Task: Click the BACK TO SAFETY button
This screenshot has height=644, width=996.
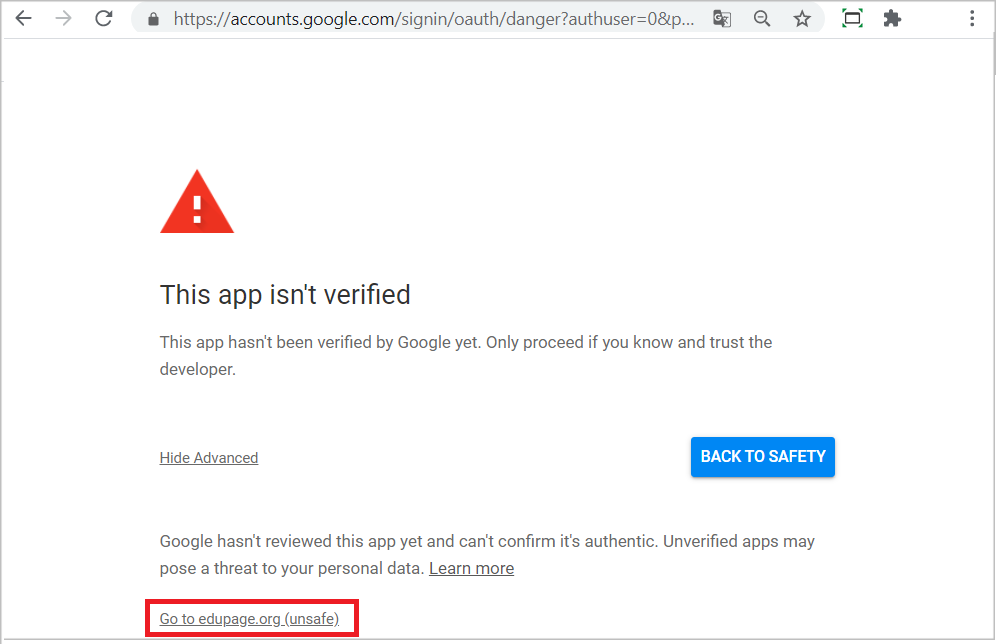Action: pos(762,457)
